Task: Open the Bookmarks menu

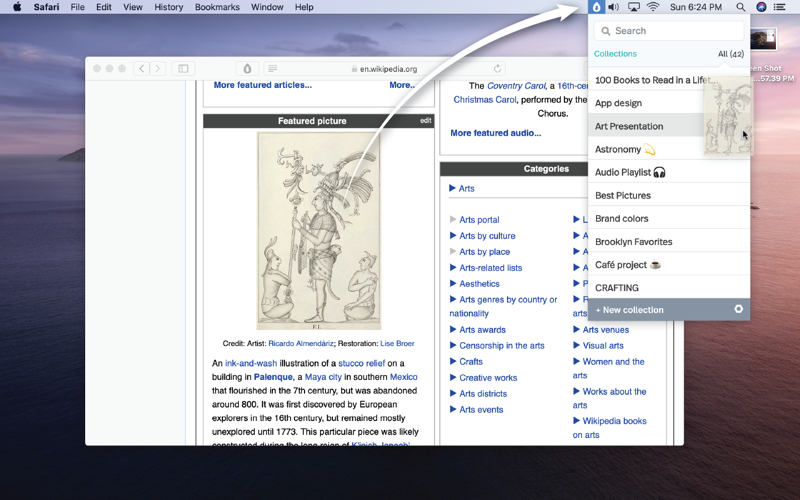Action: click(217, 7)
